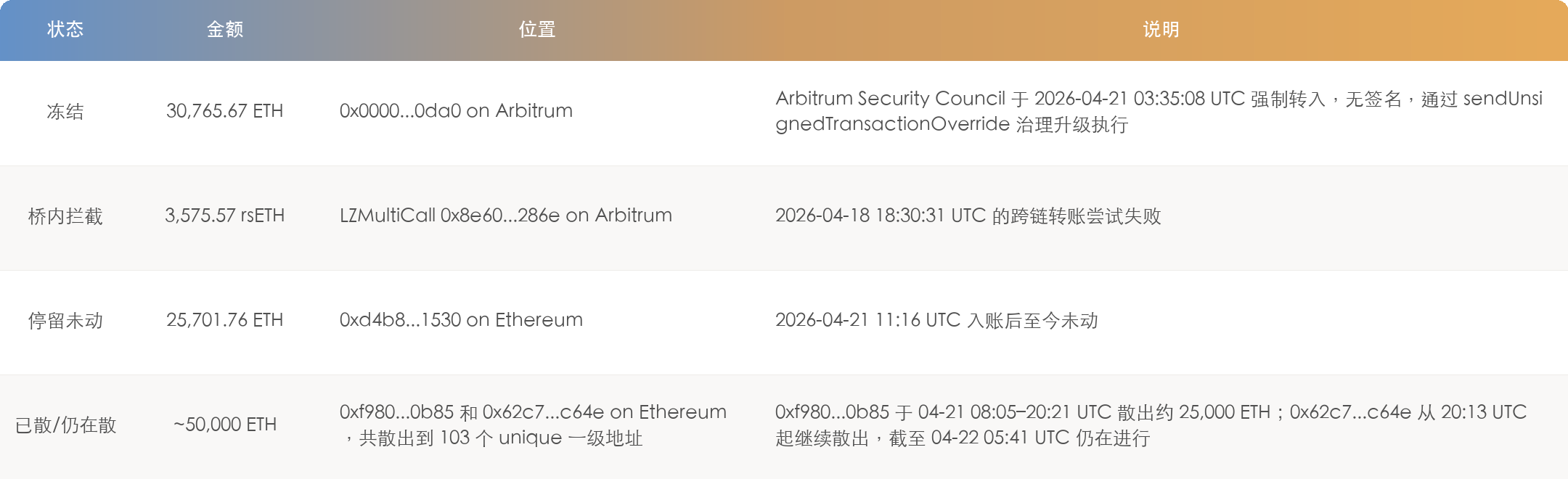Click the 3,575.57 rsETH amount
This screenshot has width=1568, height=479.
[224, 216]
